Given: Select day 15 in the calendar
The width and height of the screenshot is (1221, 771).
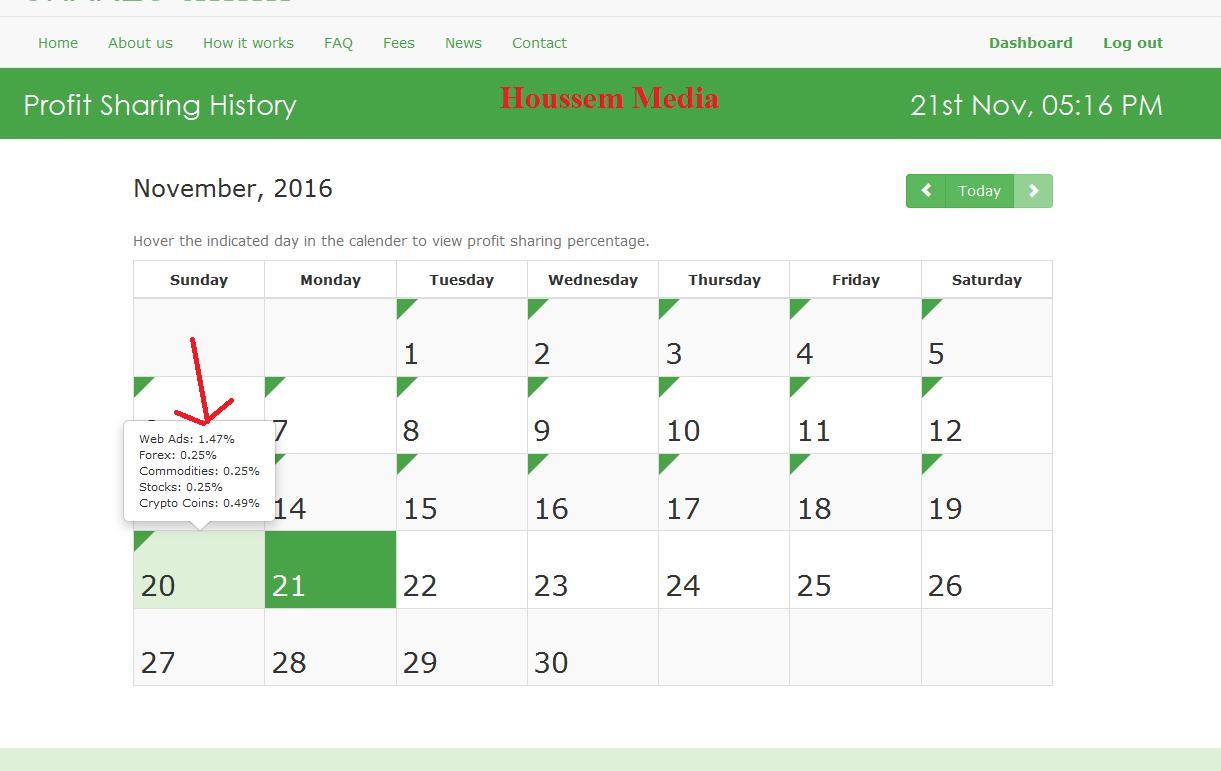Looking at the screenshot, I should tap(462, 492).
